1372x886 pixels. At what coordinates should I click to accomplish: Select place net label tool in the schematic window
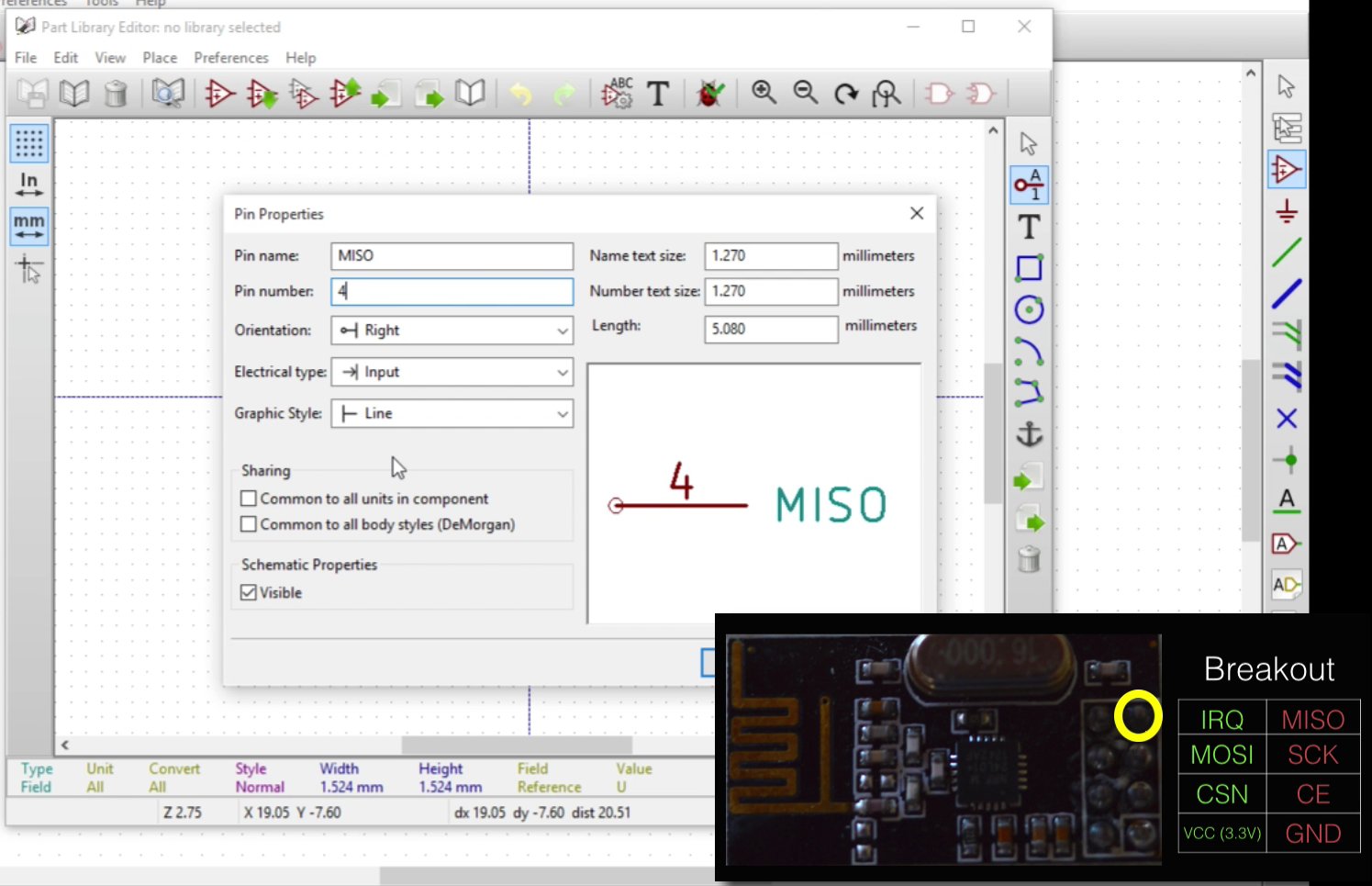(1287, 501)
